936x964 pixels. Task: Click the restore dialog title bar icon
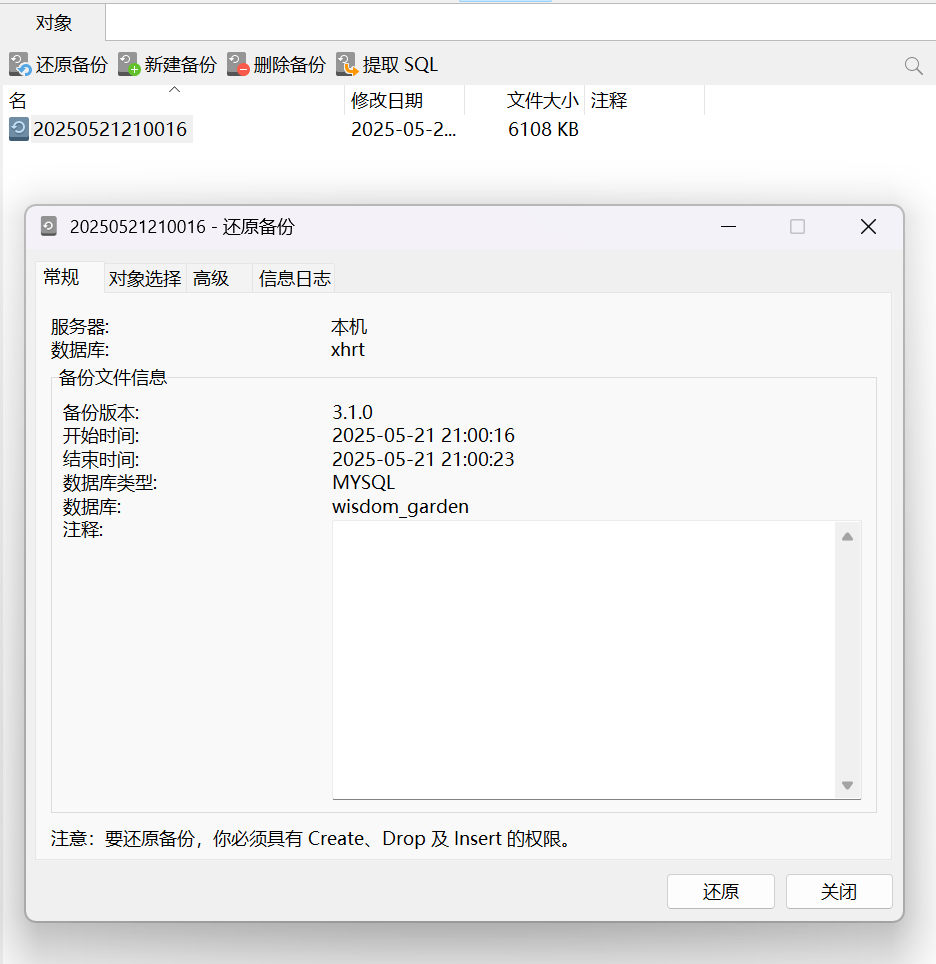[49, 227]
